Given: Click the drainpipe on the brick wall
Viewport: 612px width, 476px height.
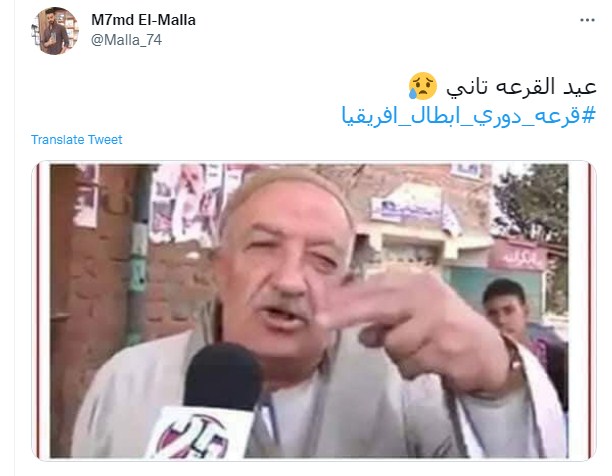Looking at the screenshot, I should 139,254.
